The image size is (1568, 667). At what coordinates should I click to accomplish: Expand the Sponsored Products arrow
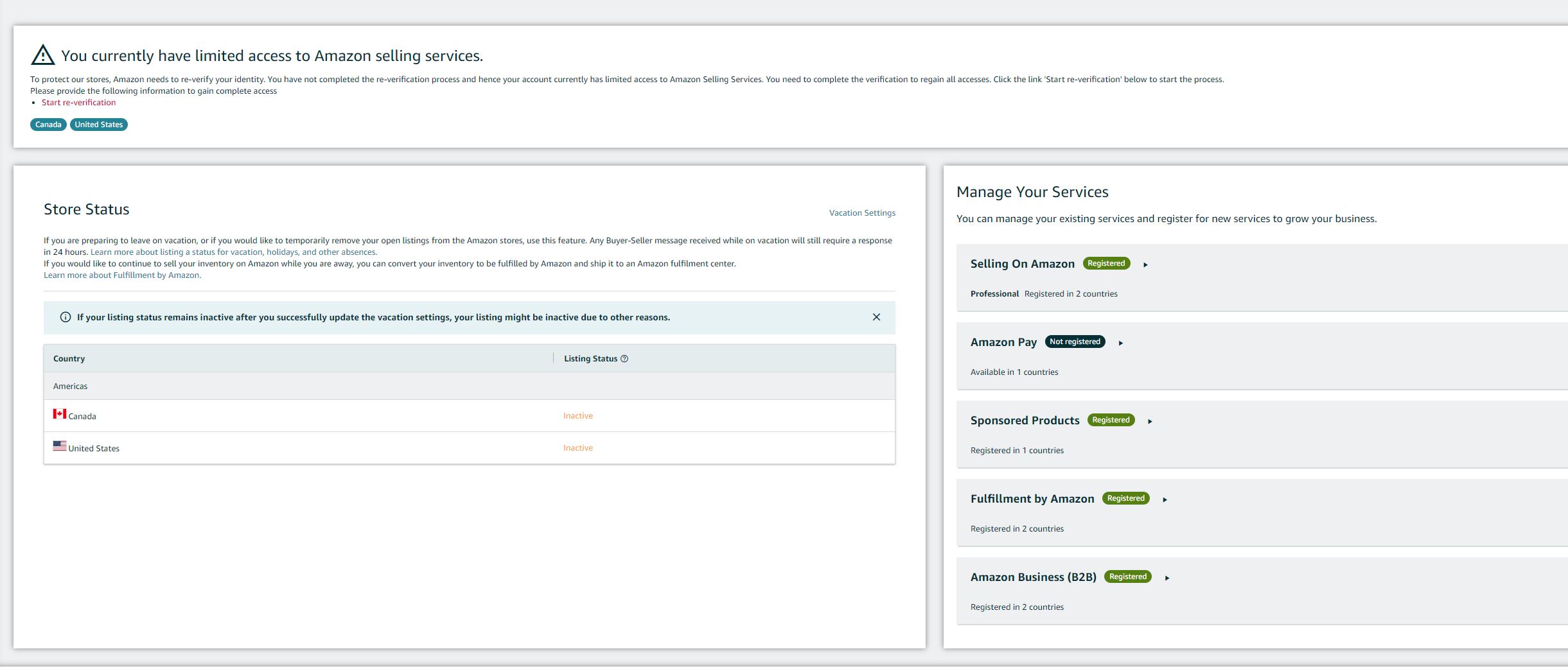[1150, 421]
